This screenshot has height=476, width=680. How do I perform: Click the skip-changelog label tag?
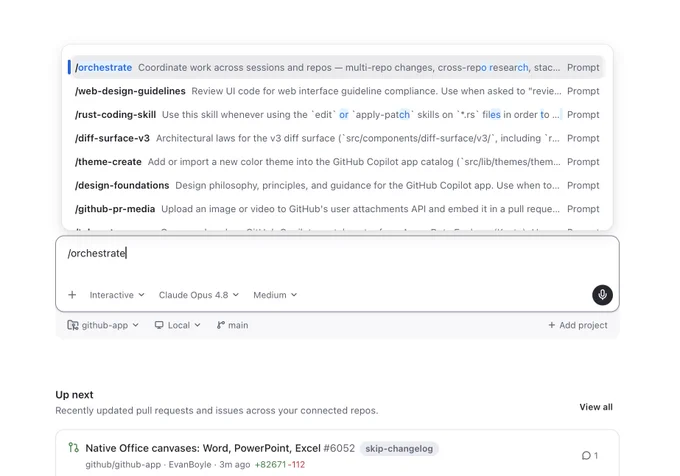(x=399, y=448)
